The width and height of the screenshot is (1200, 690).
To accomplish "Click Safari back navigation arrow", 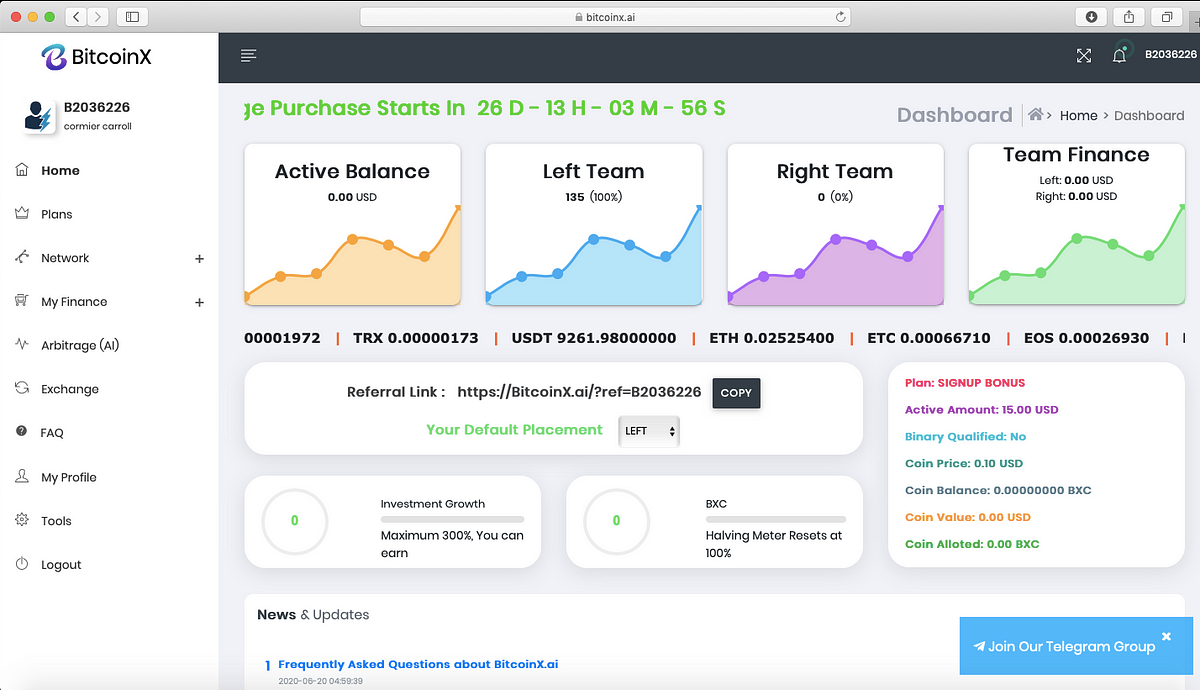I will 77,16.
